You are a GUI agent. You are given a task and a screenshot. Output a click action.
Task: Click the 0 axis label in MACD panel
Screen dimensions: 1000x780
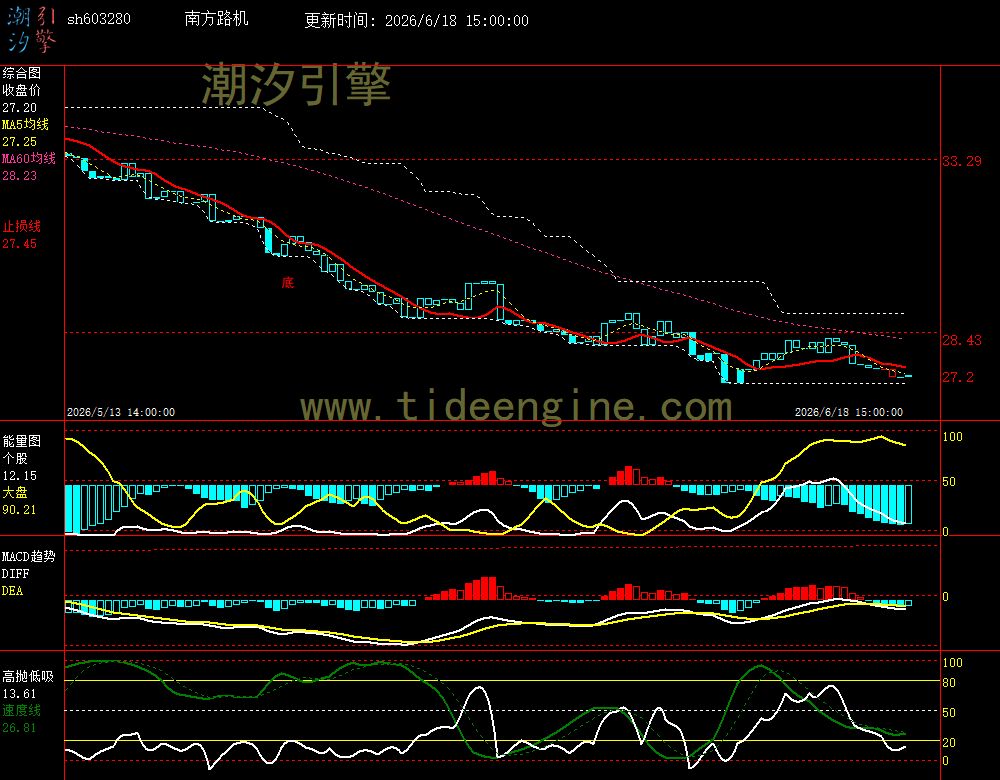tap(946, 597)
